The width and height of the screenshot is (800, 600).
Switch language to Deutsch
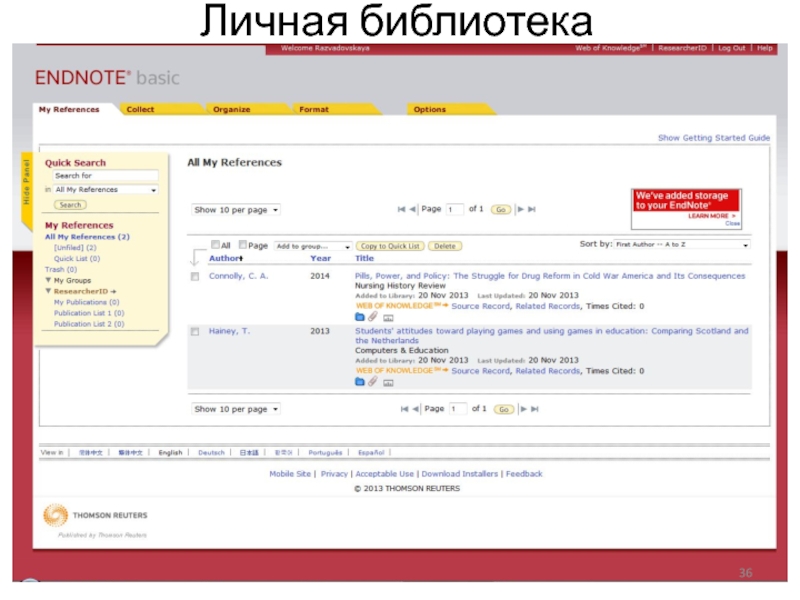tap(211, 453)
